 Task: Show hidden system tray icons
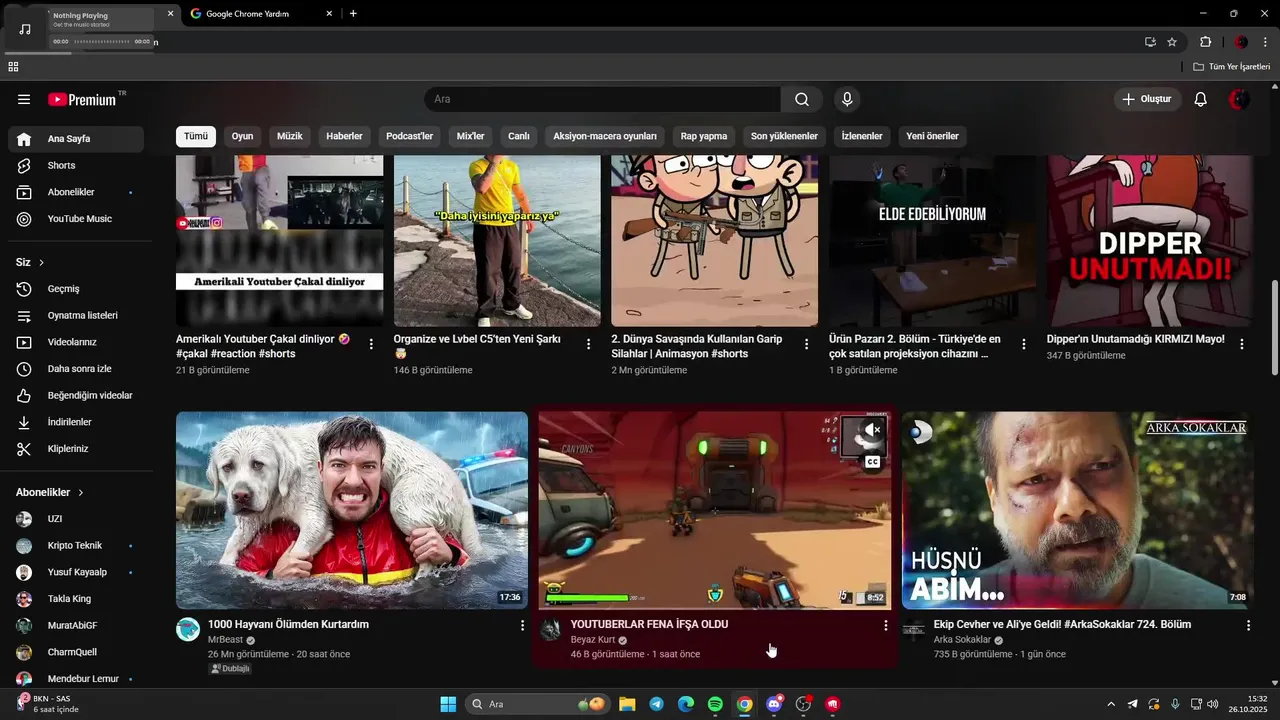point(1110,704)
